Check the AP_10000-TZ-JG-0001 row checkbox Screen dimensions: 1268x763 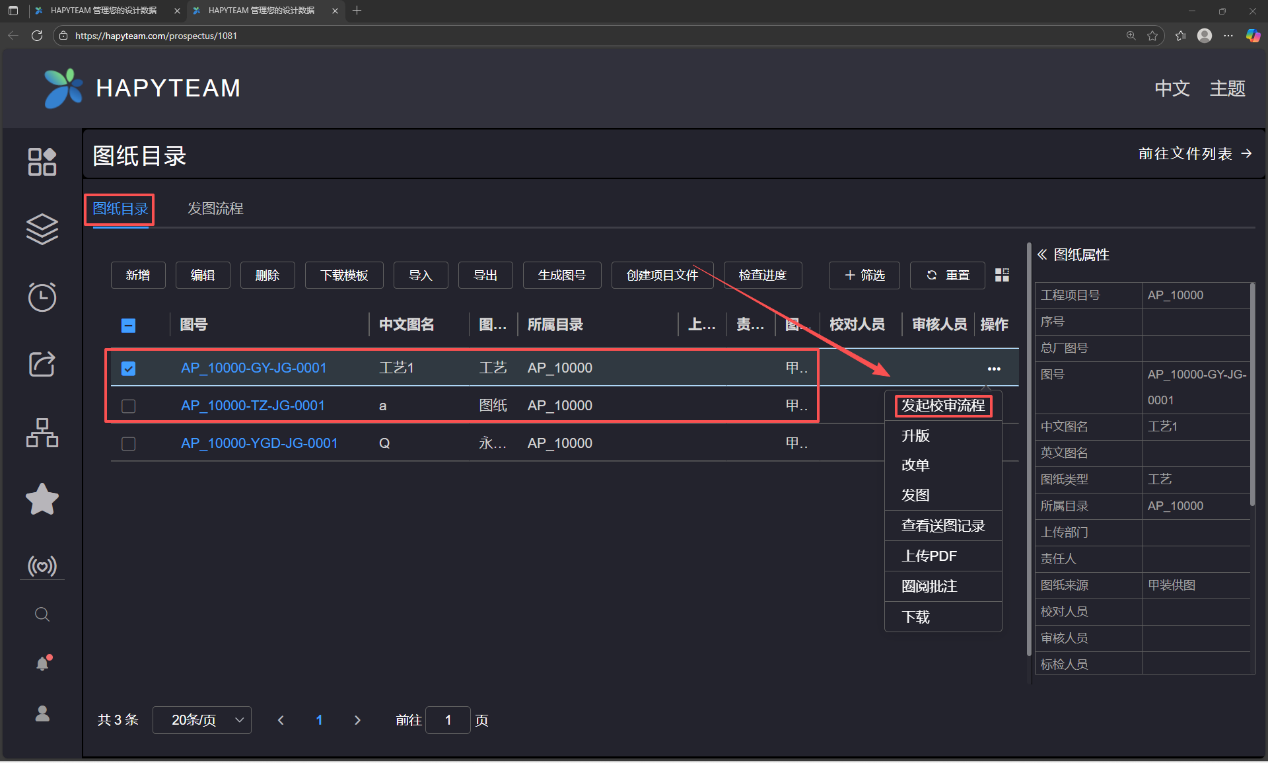tap(128, 406)
